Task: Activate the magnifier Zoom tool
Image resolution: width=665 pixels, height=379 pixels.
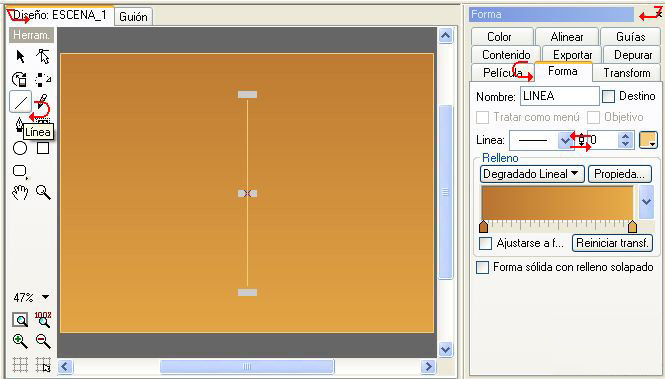Action: point(43,192)
